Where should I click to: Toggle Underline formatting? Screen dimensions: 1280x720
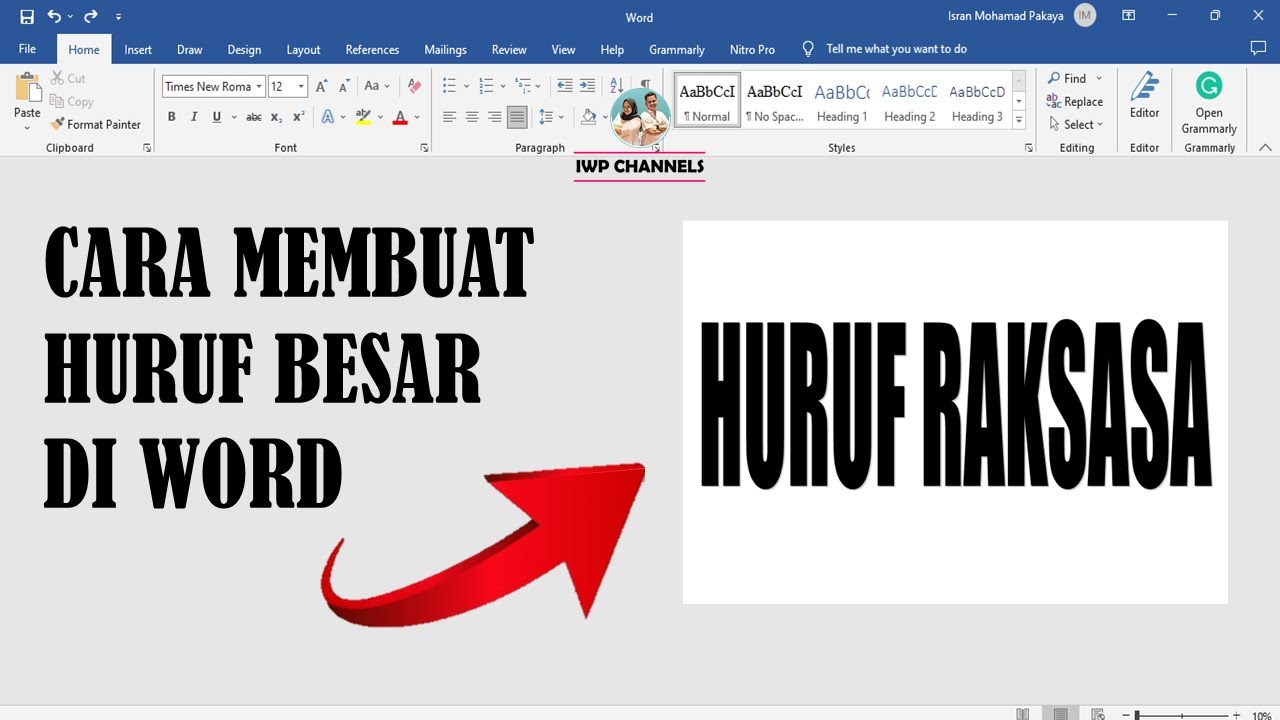click(216, 117)
